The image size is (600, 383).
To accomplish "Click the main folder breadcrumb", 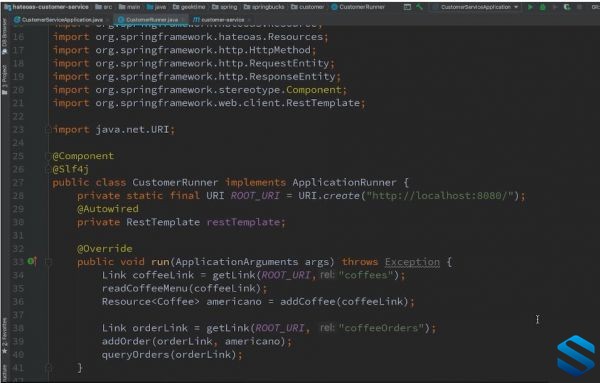I will click(129, 7).
